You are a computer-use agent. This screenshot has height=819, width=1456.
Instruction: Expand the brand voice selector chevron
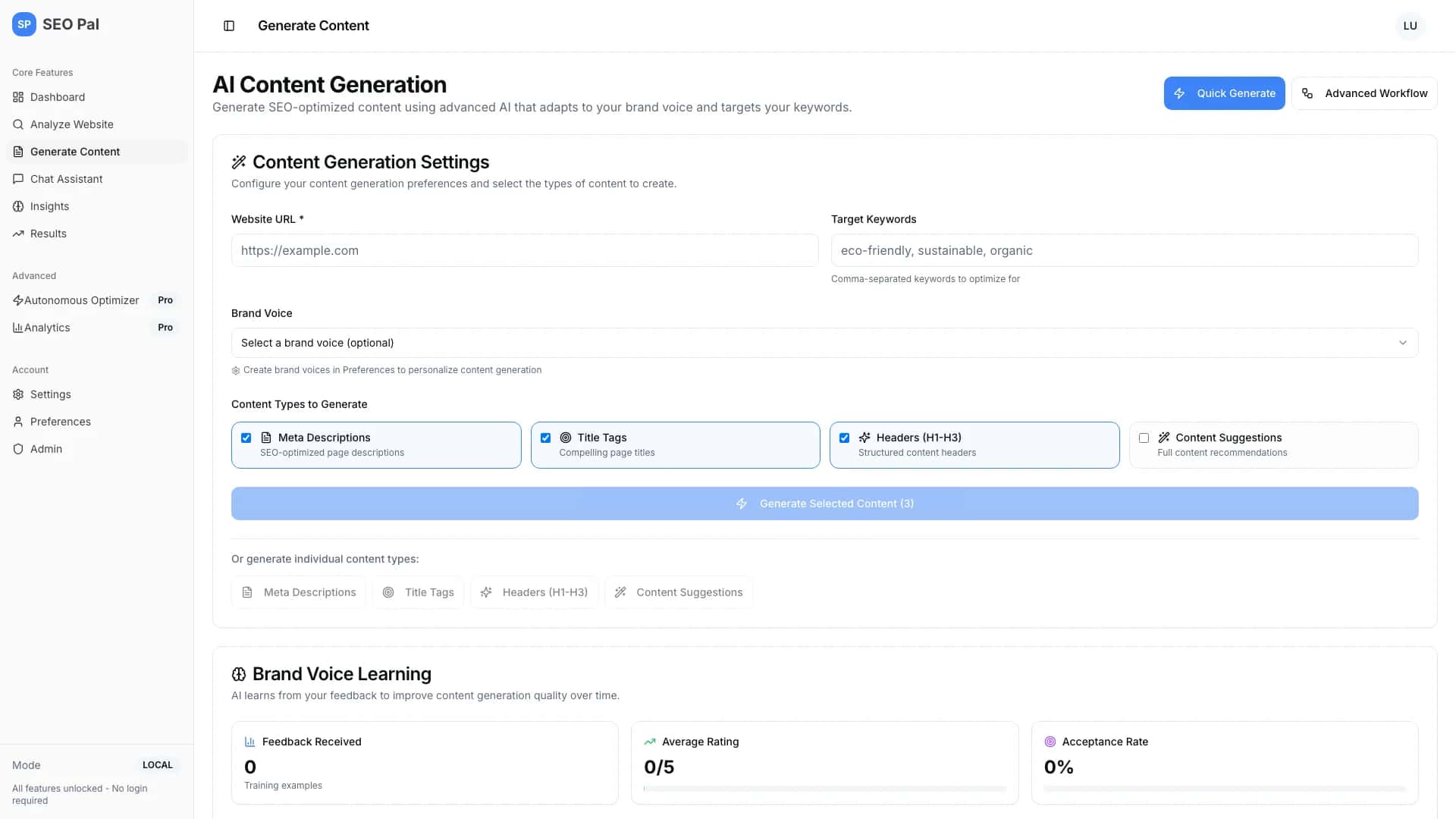coord(1403,343)
